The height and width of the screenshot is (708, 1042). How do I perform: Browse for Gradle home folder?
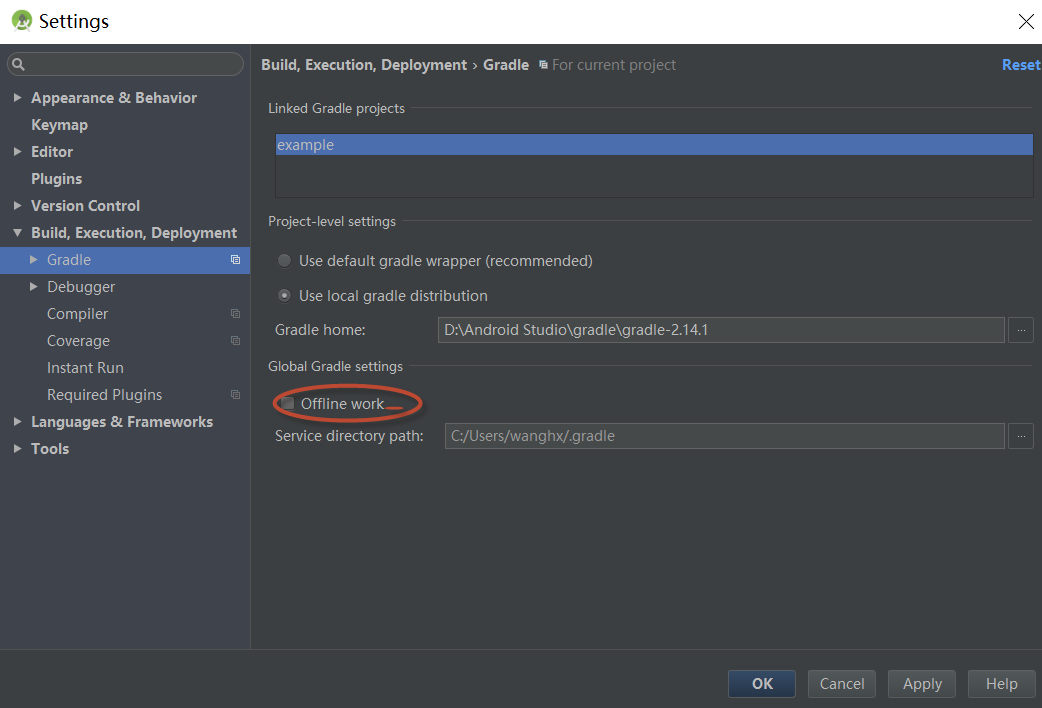[x=1020, y=330]
